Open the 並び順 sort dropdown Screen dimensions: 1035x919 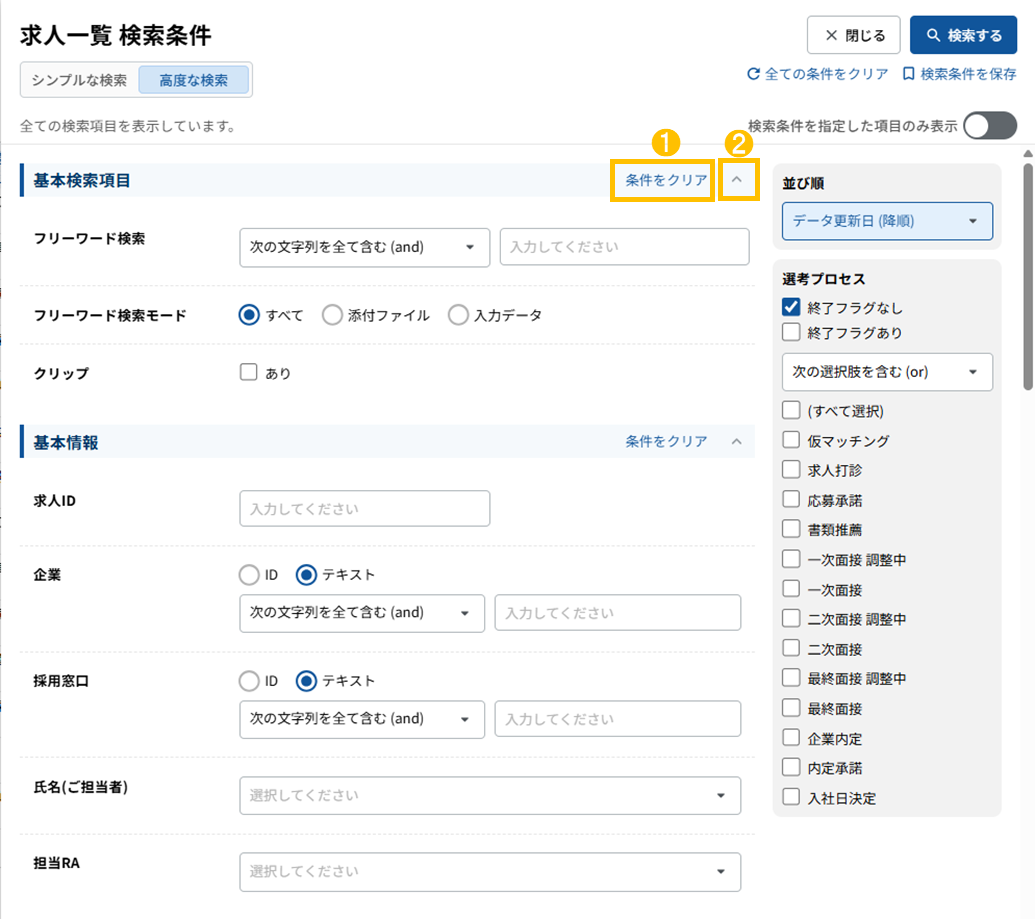[x=887, y=221]
